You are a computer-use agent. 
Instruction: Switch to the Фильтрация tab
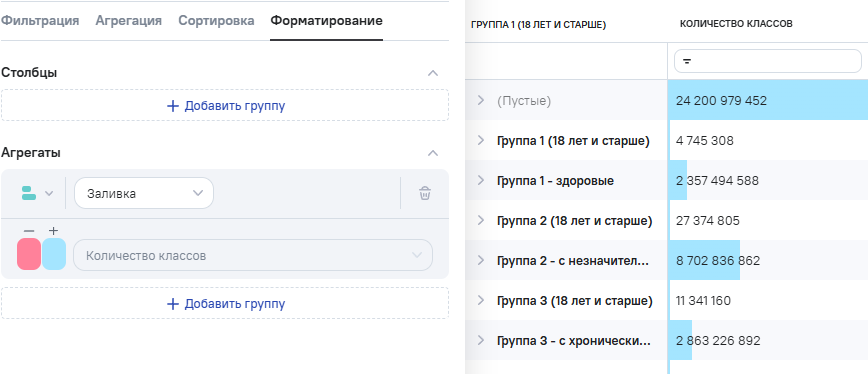(40, 21)
